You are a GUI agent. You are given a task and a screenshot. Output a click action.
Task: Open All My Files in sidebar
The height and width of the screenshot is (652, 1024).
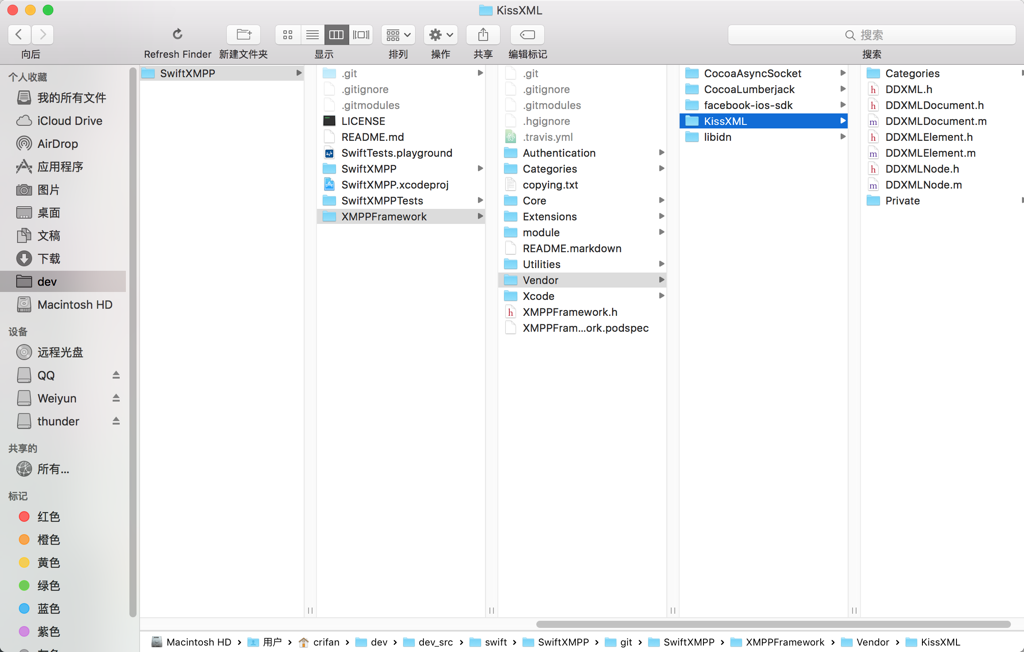pyautogui.click(x=63, y=98)
